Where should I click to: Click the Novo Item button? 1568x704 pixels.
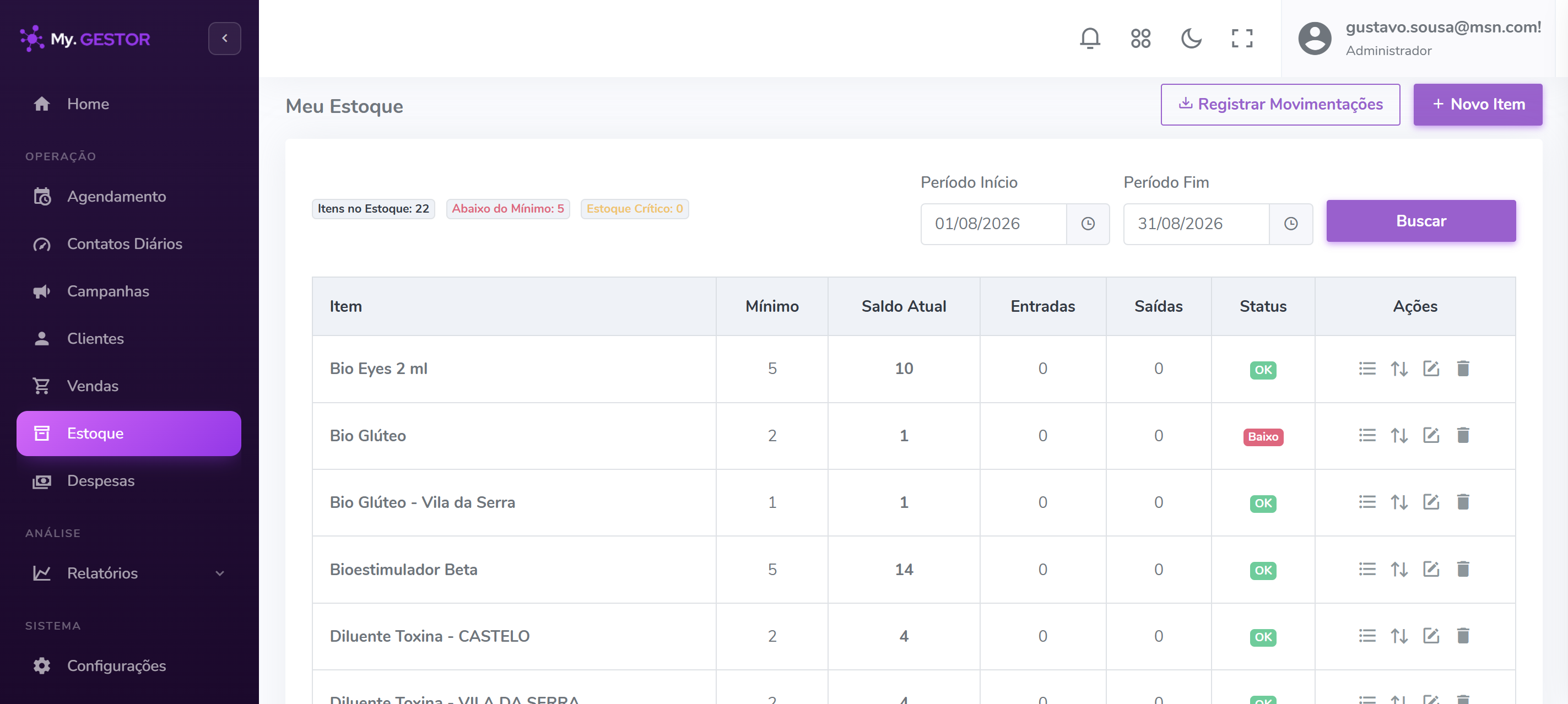[x=1477, y=105]
